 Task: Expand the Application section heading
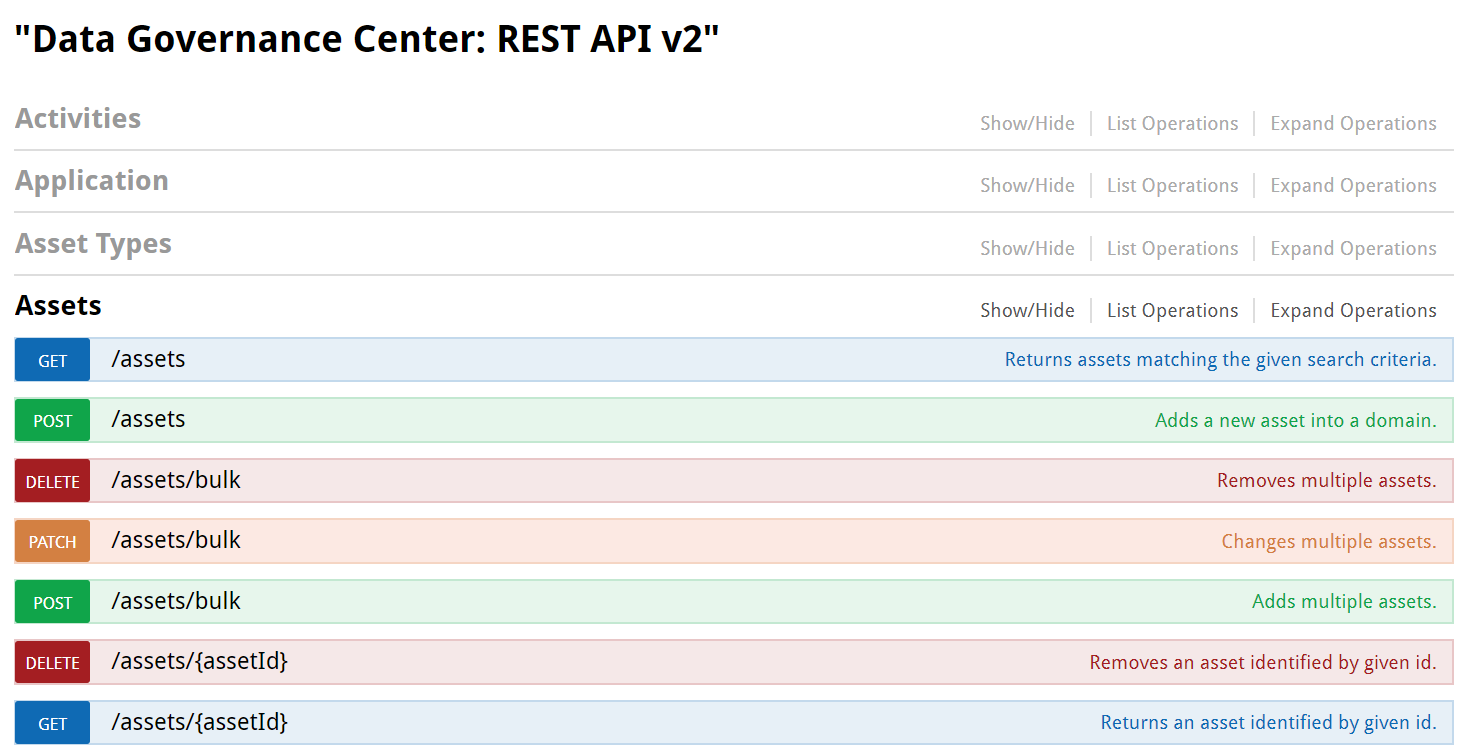(92, 181)
